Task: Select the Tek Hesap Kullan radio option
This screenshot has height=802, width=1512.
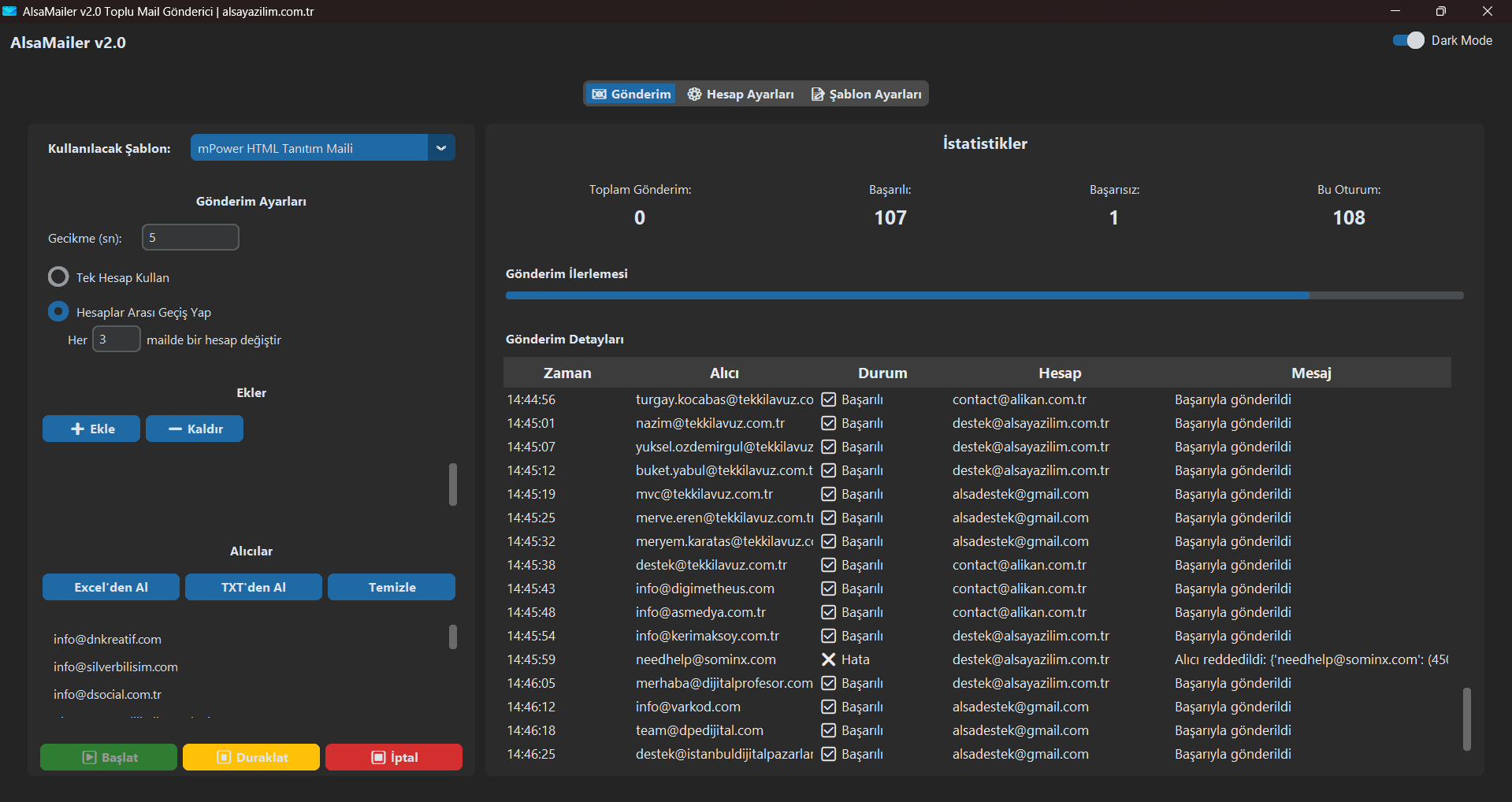Action: [x=58, y=277]
